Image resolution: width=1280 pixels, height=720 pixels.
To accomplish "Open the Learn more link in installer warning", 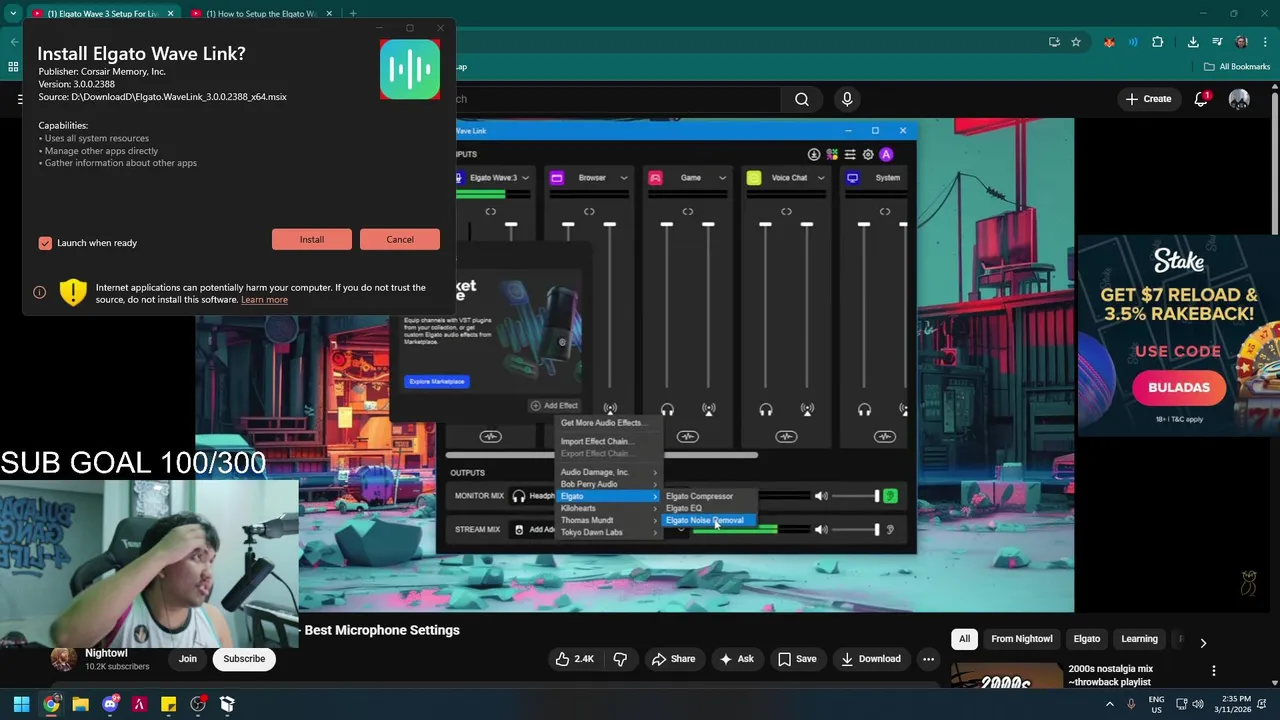I will point(264,300).
